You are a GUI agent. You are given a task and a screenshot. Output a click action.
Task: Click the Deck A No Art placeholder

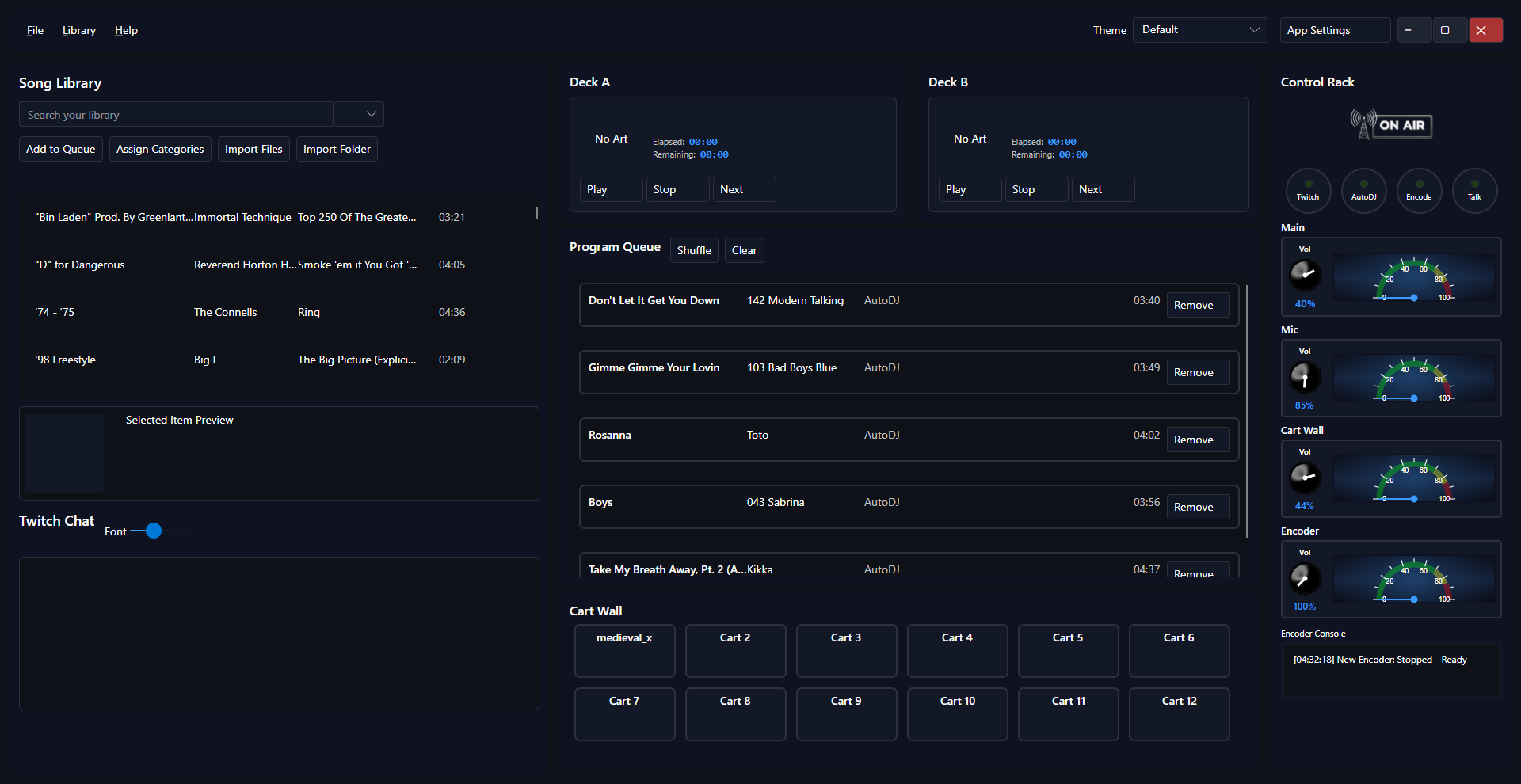point(611,139)
